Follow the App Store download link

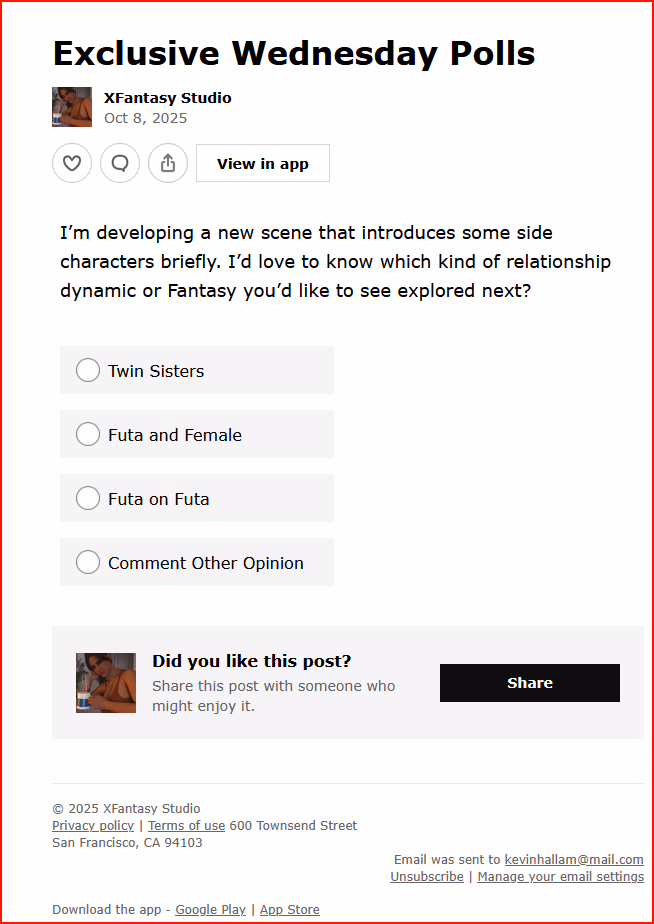click(x=290, y=910)
